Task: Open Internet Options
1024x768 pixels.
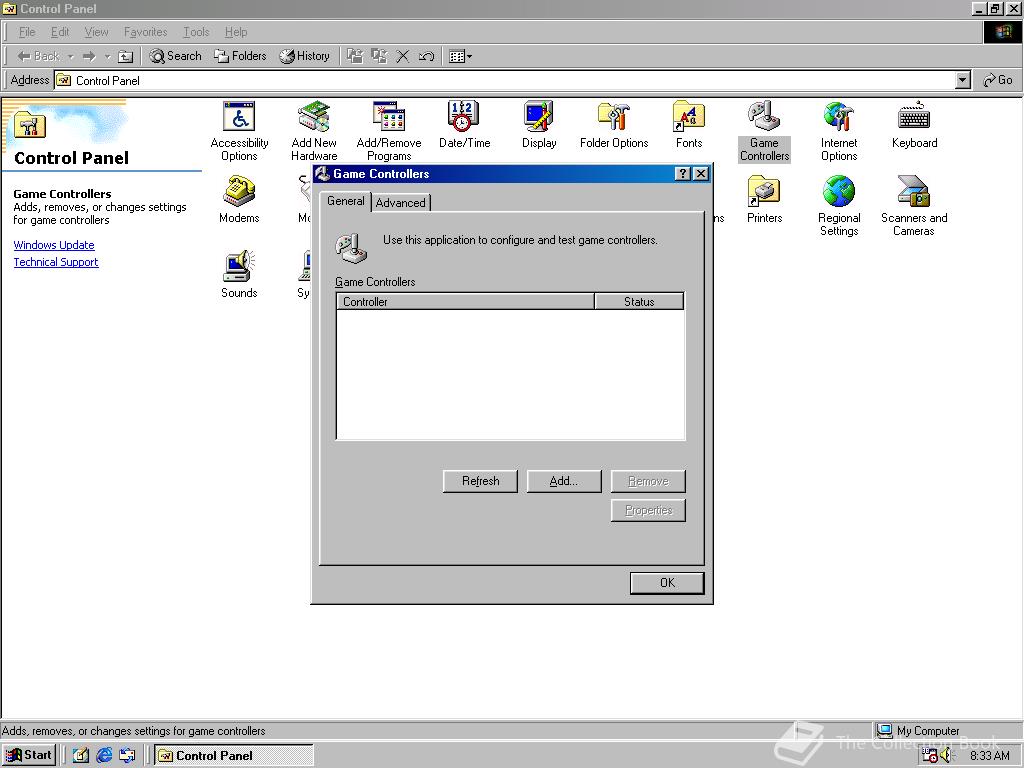Action: point(839,115)
